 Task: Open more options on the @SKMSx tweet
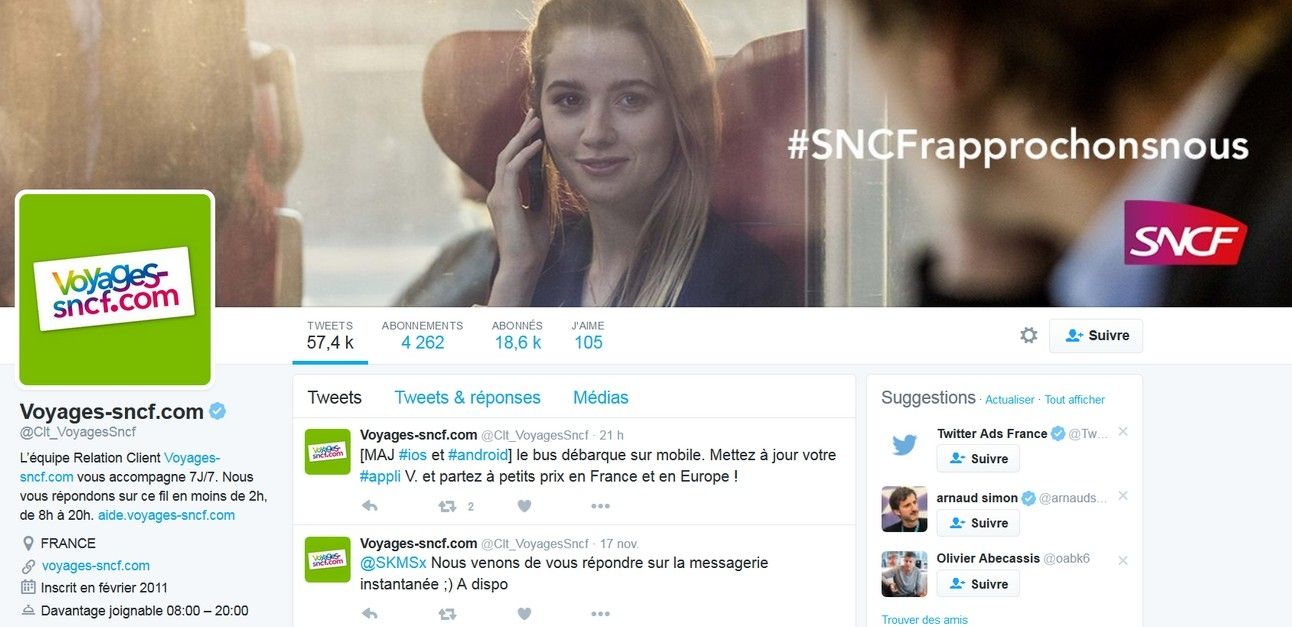click(600, 614)
